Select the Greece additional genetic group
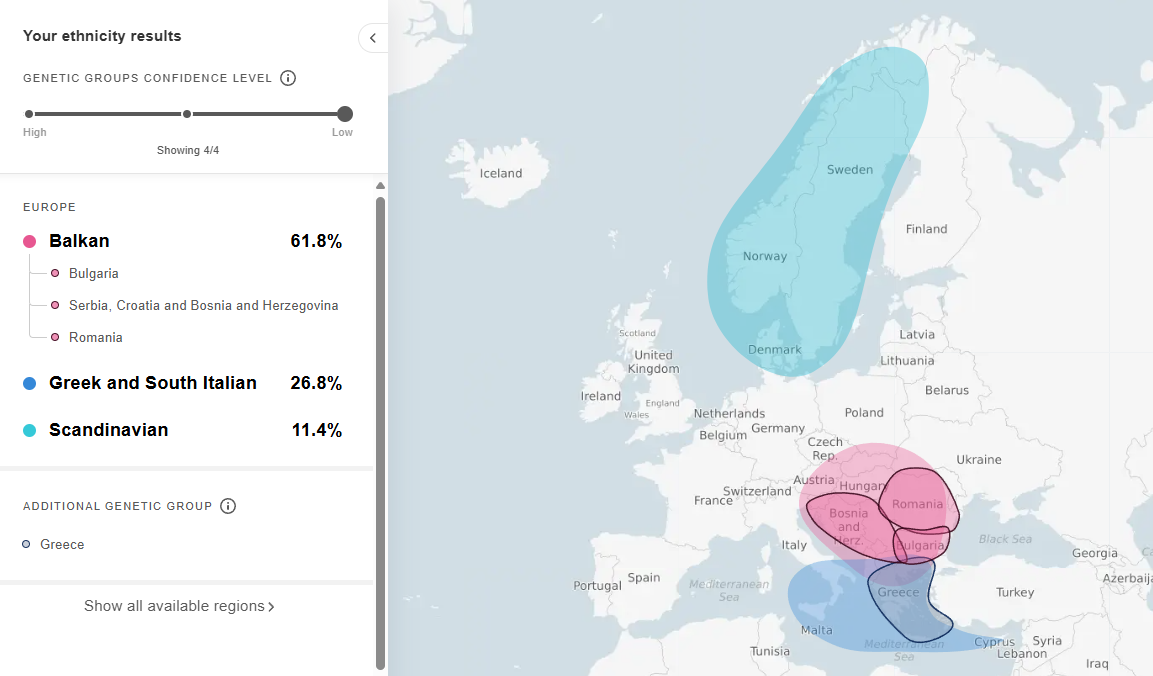Viewport: 1153px width, 676px height. pos(62,544)
